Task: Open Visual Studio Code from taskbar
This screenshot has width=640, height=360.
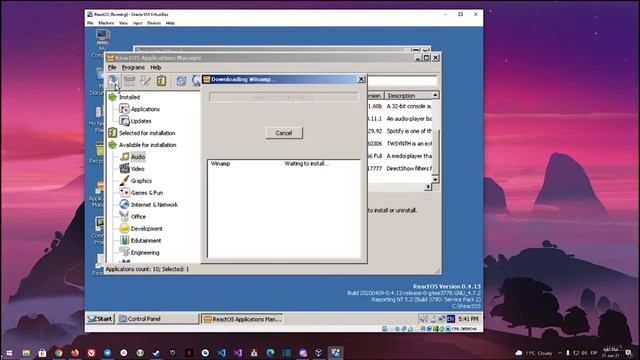Action: pos(222,353)
